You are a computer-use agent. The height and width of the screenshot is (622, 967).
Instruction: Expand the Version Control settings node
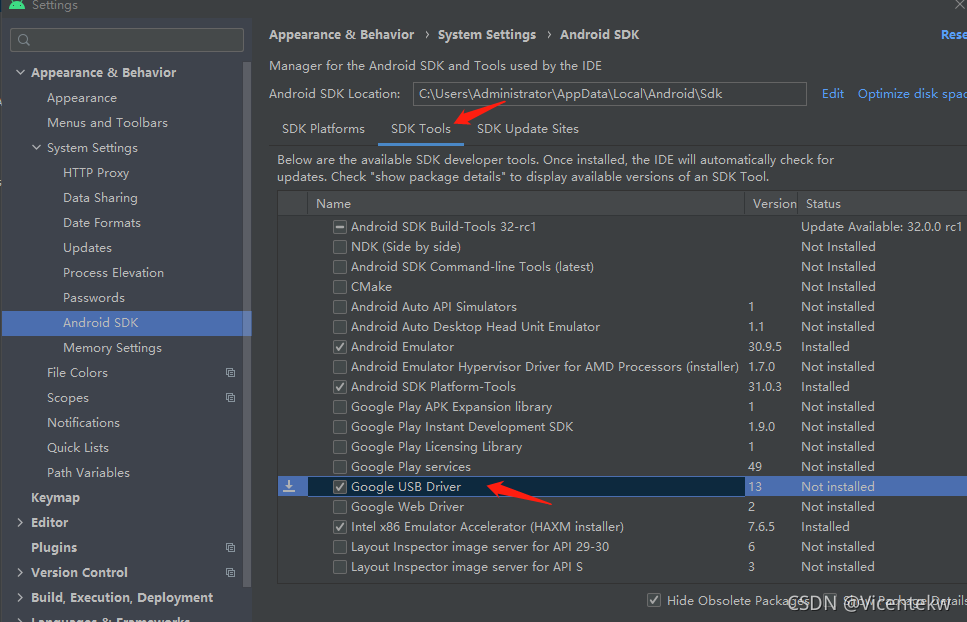point(20,572)
